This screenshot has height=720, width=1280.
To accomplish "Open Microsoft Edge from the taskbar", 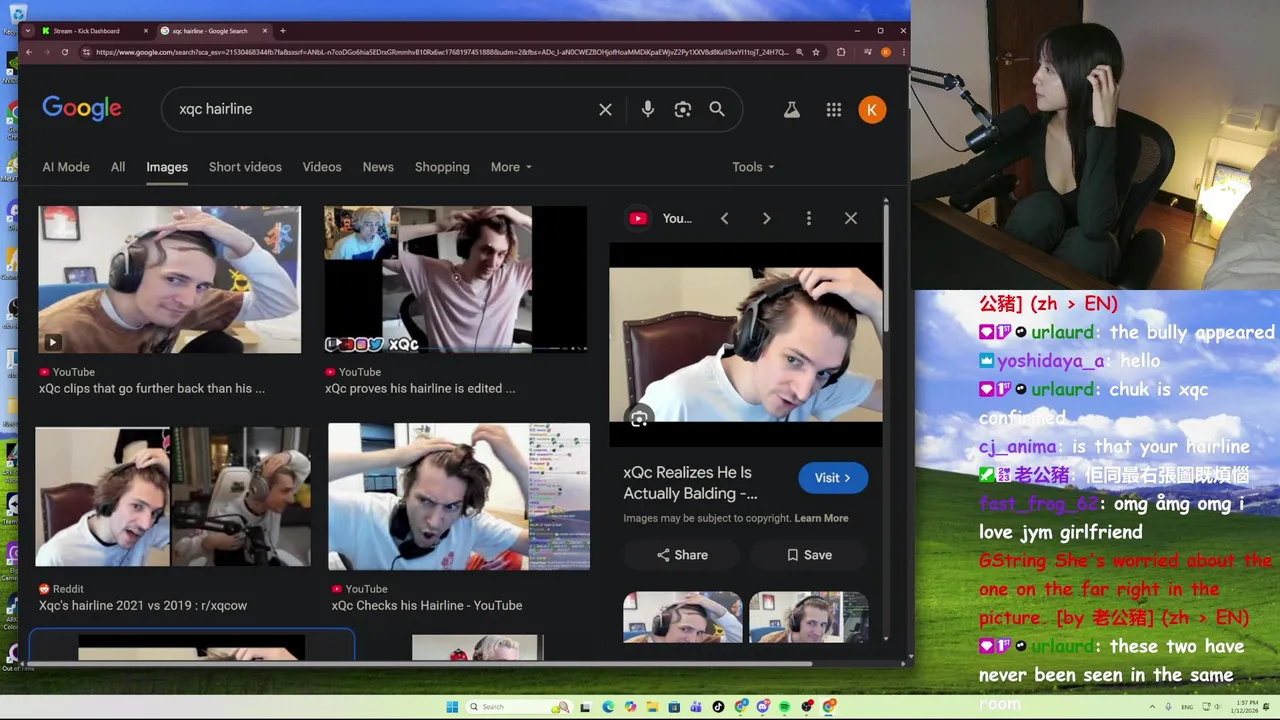I will (608, 707).
